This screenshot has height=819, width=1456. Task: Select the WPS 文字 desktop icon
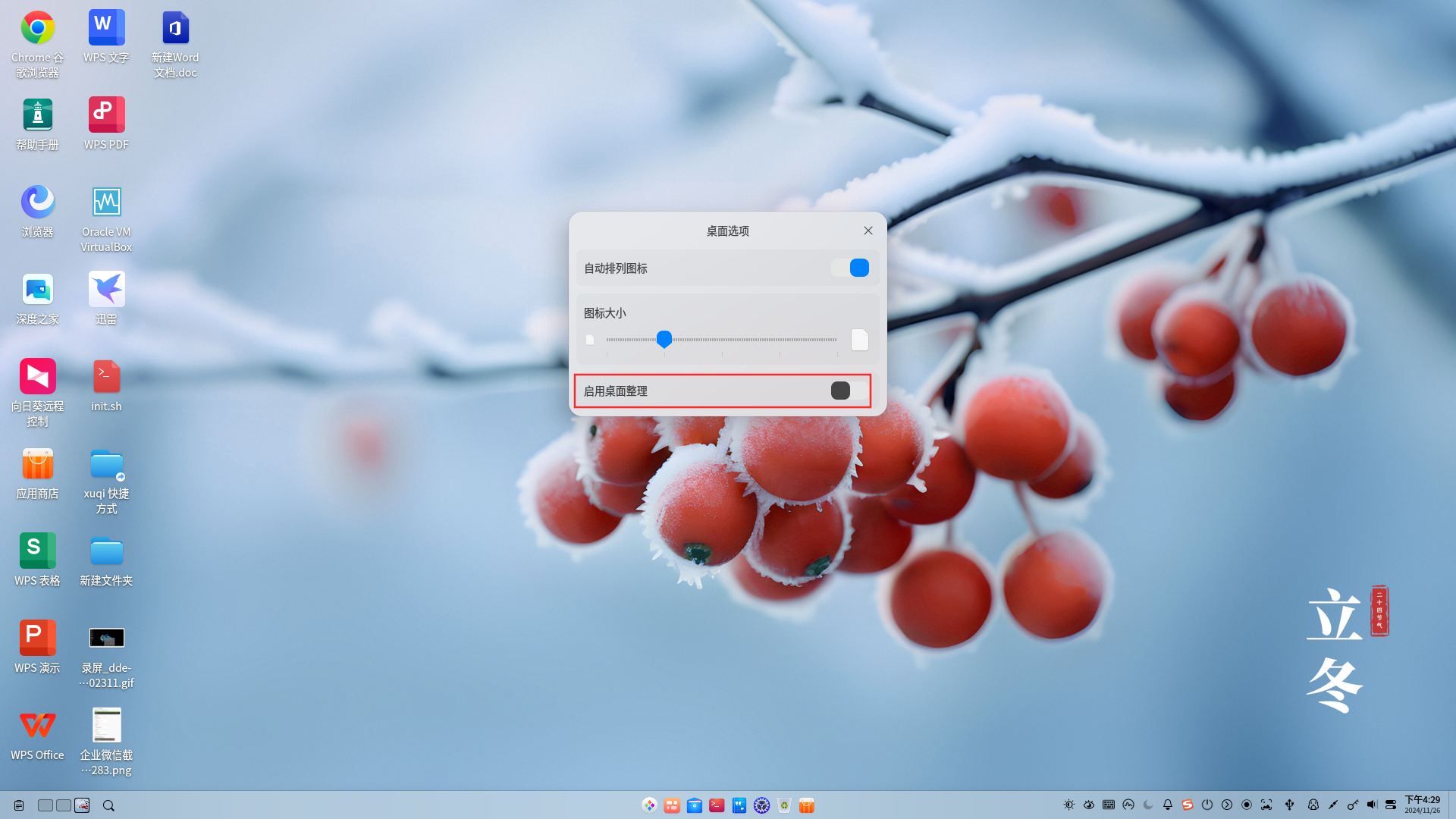click(x=106, y=37)
